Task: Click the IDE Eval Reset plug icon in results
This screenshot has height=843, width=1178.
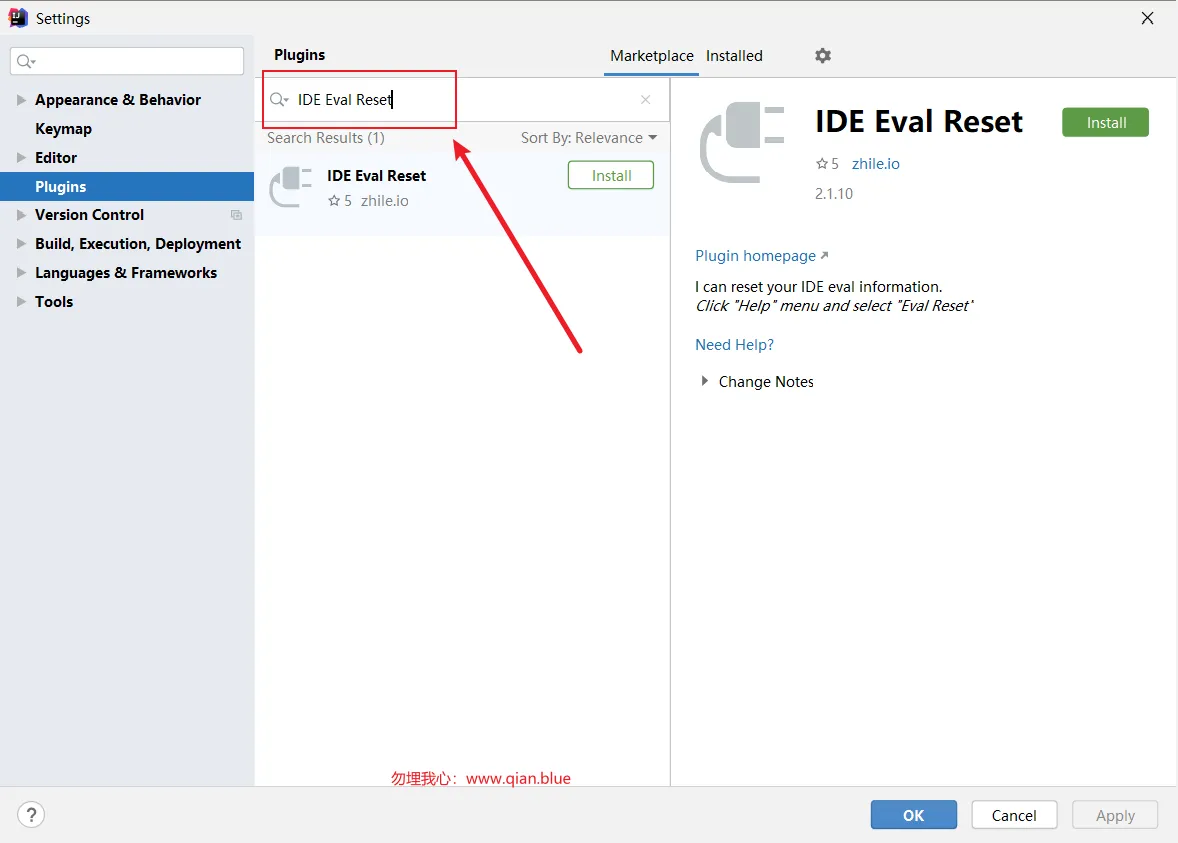Action: [x=291, y=187]
